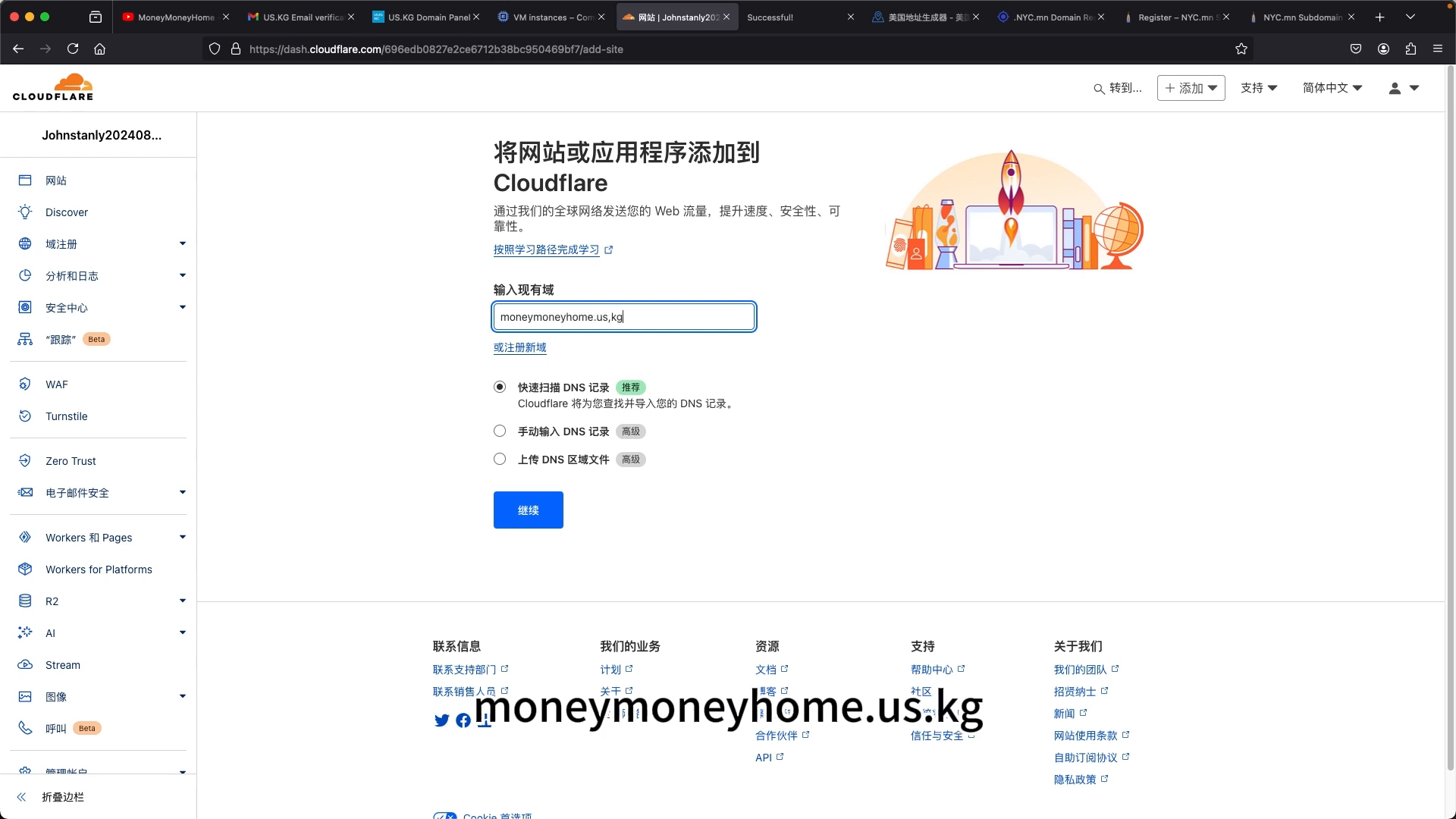Click the 电子邮件安全 envelope icon
This screenshot has height=819, width=1456.
click(25, 493)
